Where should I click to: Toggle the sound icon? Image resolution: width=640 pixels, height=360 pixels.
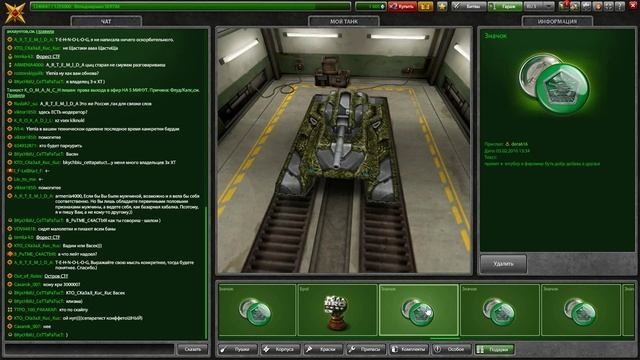tap(598, 7)
